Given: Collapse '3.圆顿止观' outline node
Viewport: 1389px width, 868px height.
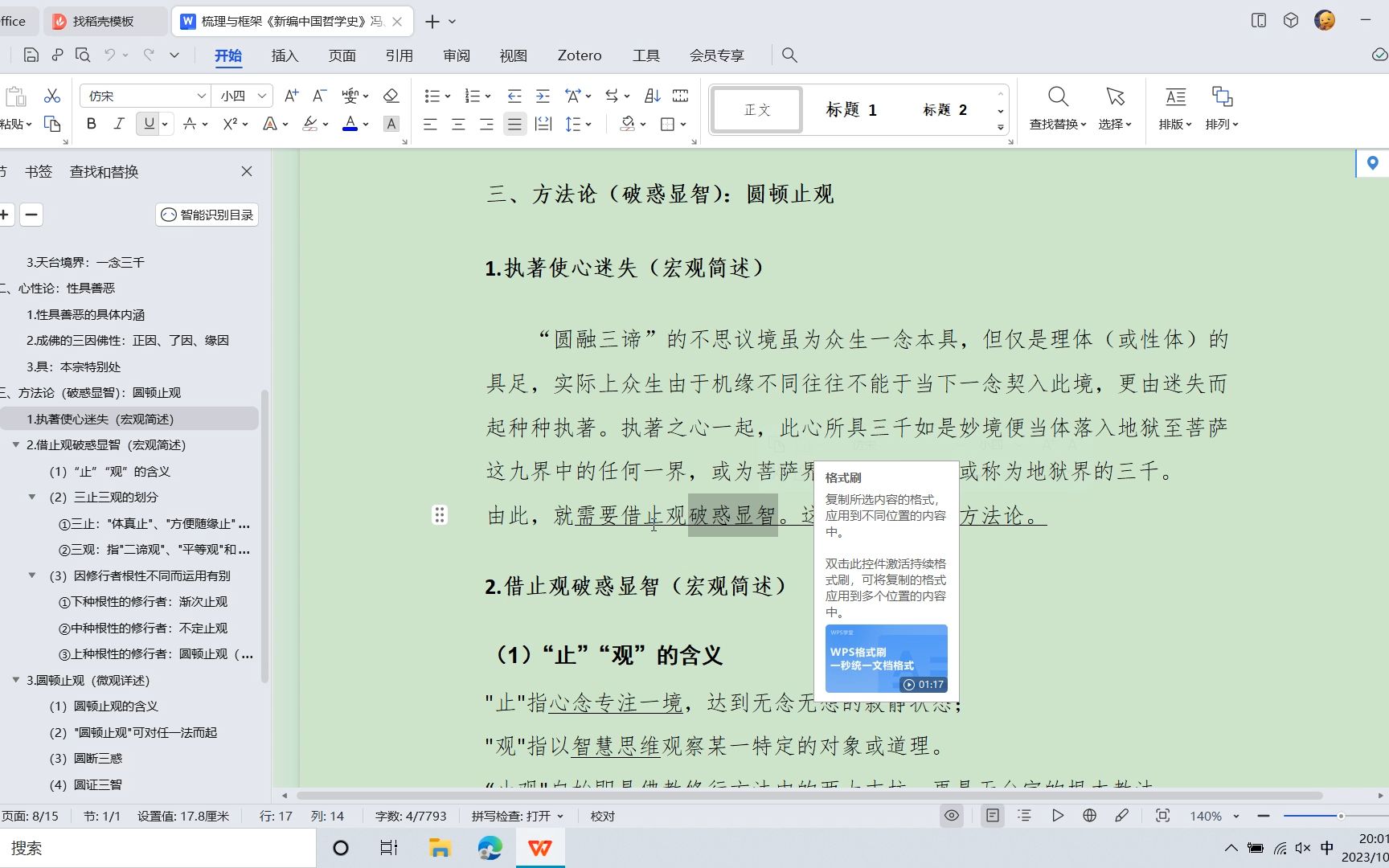Looking at the screenshot, I should coord(16,680).
